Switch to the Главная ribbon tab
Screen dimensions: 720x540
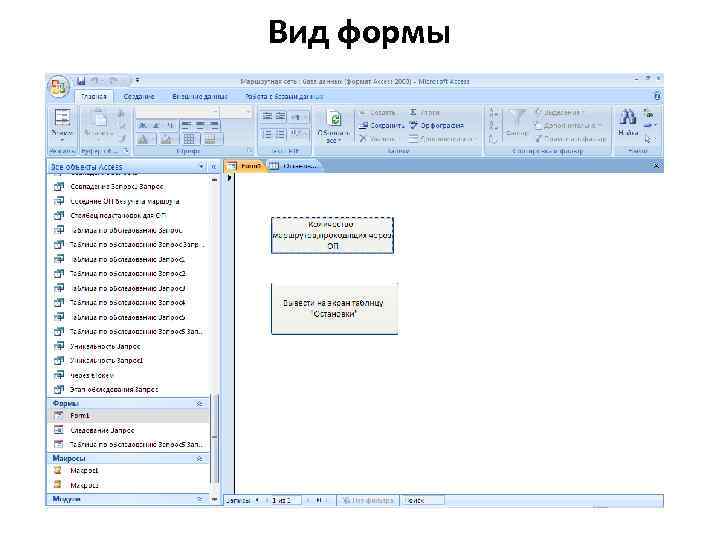94,96
